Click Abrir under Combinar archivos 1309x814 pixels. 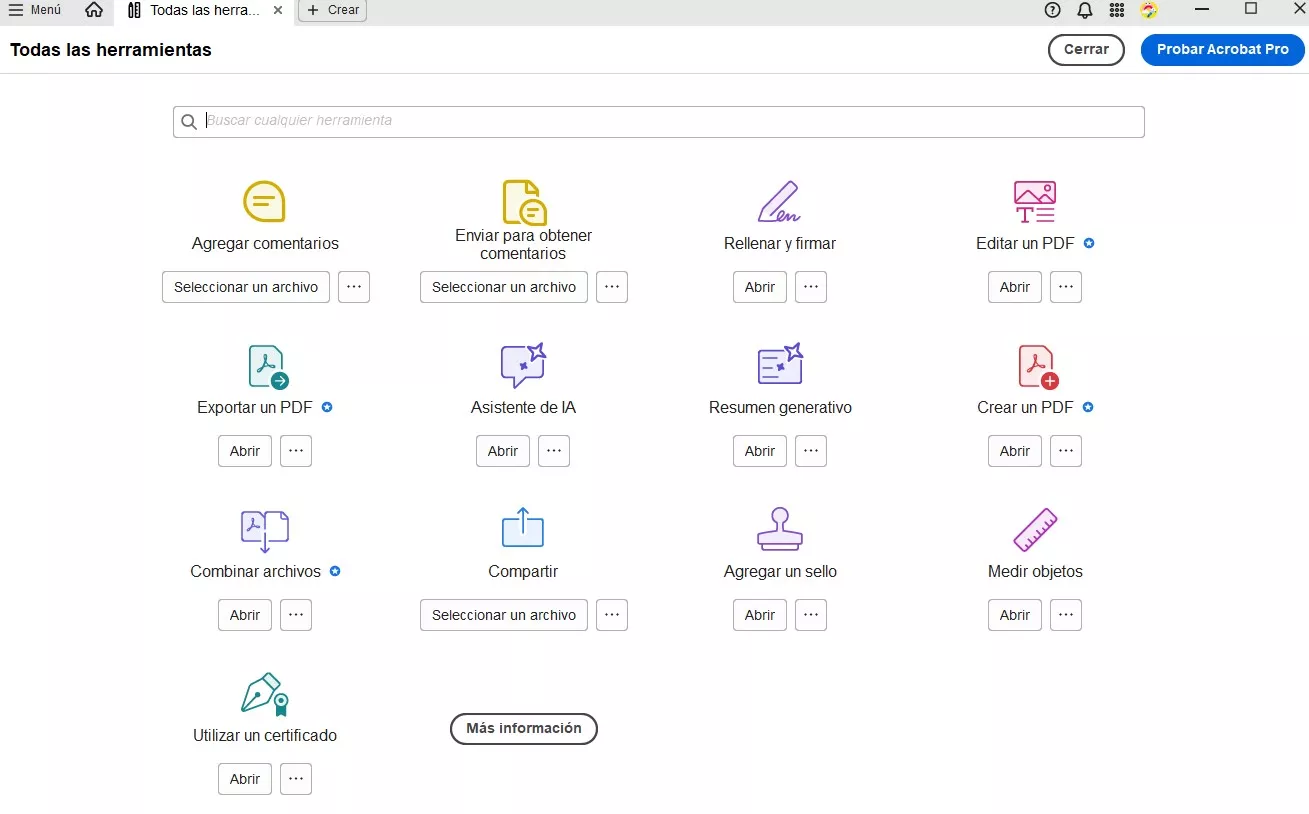pos(245,615)
